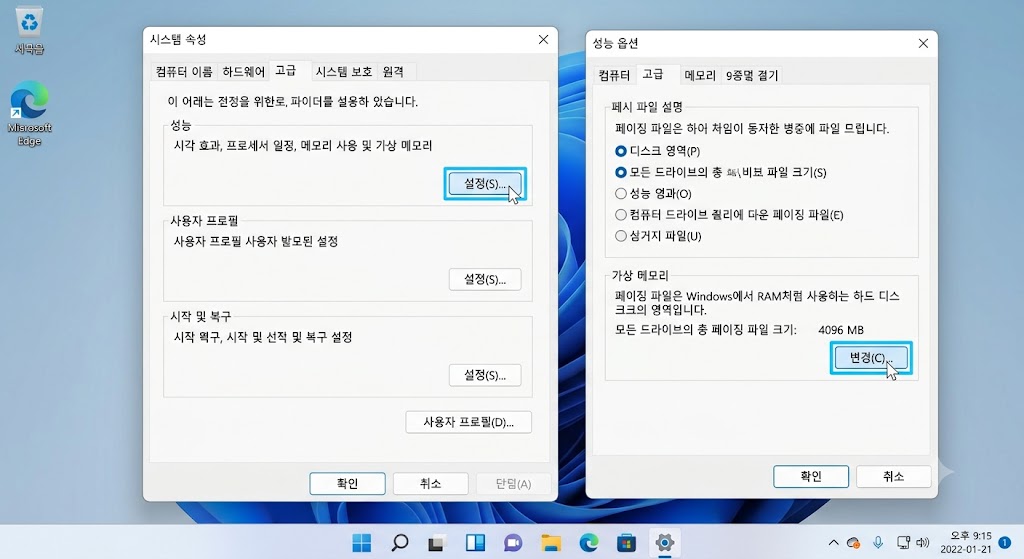The image size is (1024, 559).
Task: Select the Settings gear on the taskbar
Action: (x=665, y=543)
